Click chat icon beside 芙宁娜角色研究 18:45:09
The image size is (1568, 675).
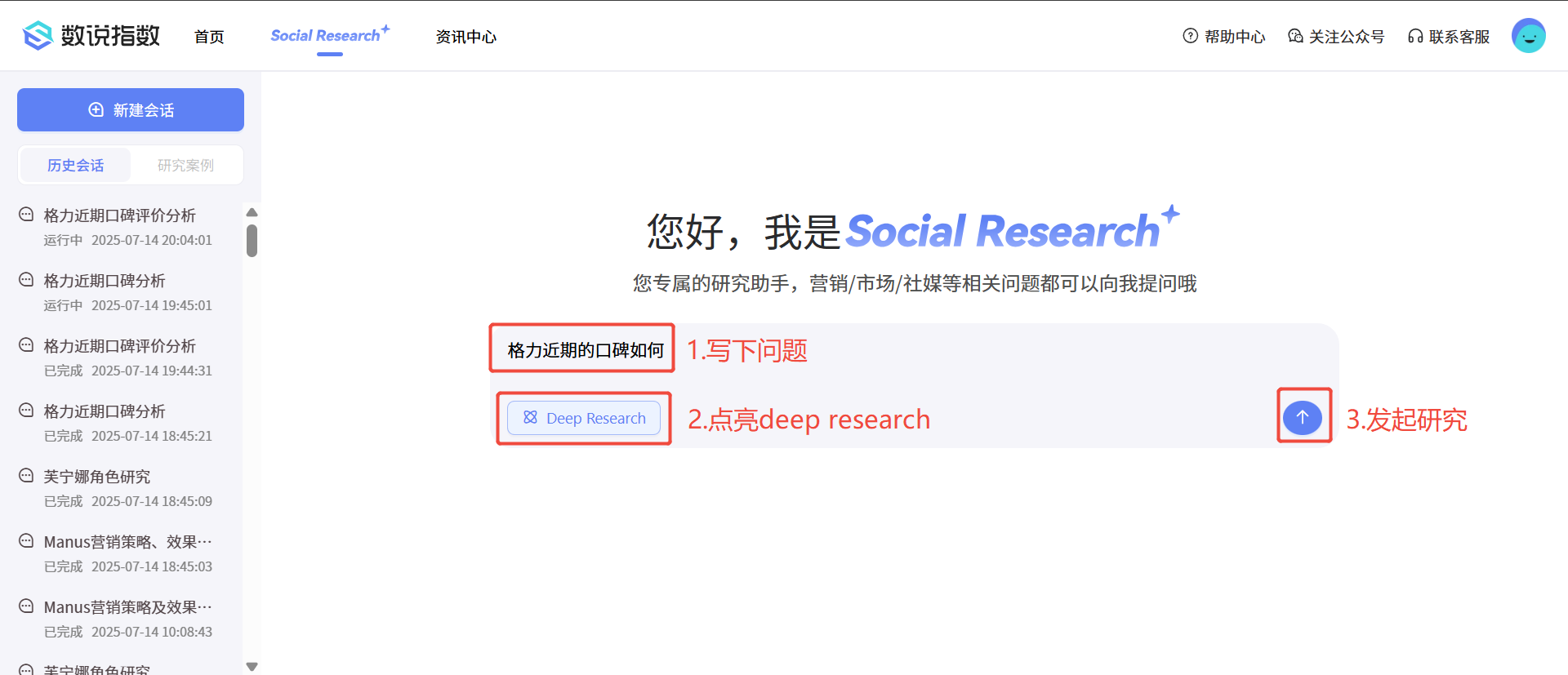pyautogui.click(x=26, y=476)
